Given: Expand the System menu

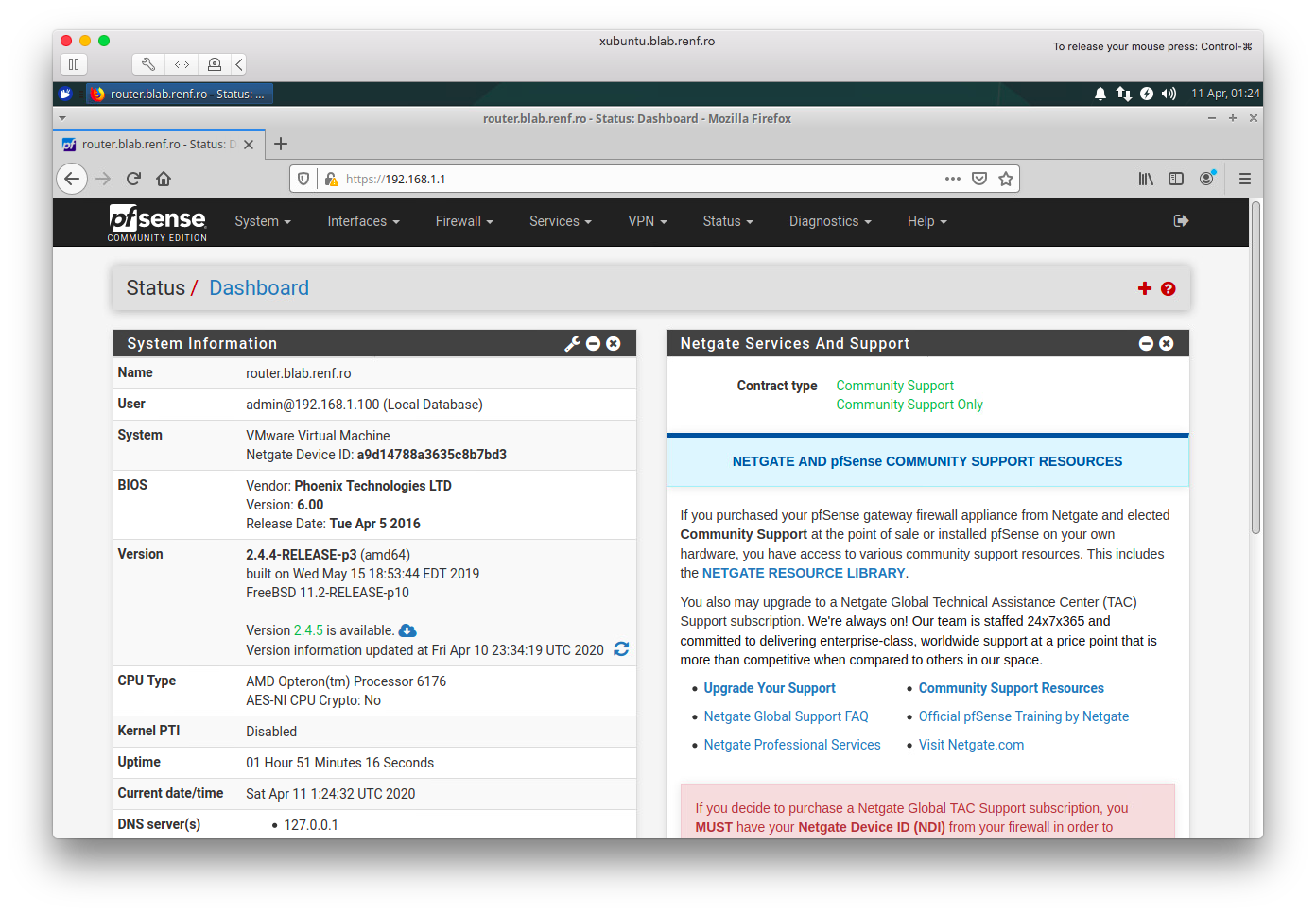Looking at the screenshot, I should click(x=263, y=221).
